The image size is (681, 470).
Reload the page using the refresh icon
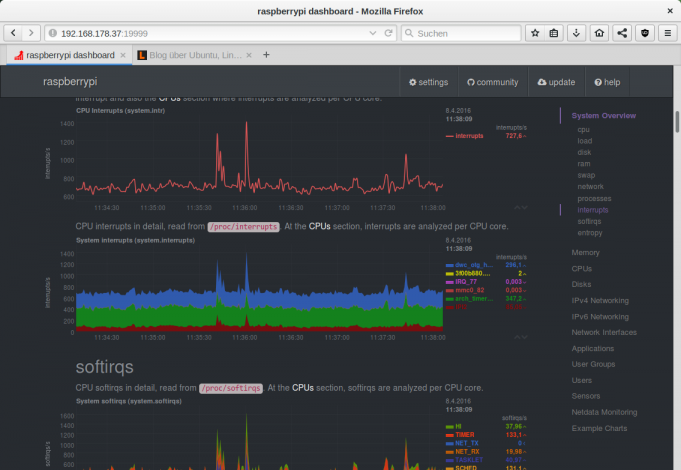tap(389, 33)
